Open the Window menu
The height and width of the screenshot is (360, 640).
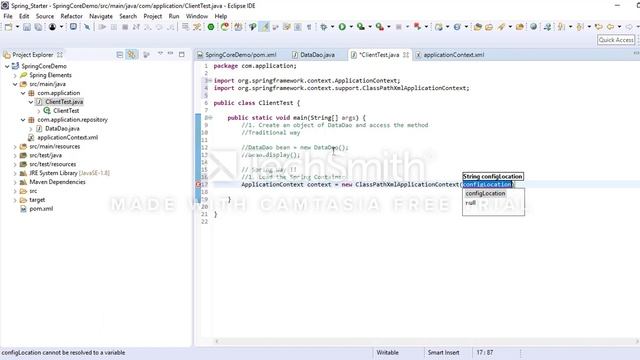point(197,16)
